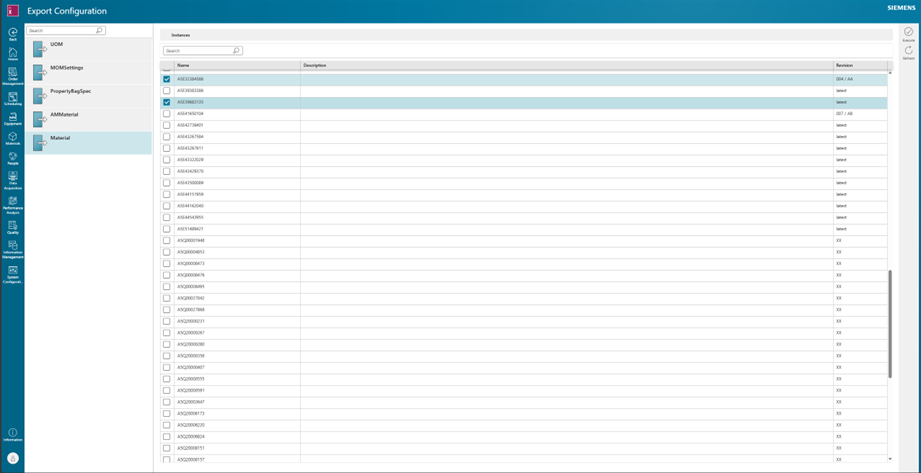The width and height of the screenshot is (921, 473).
Task: Select the UOM entity in the list
Action: (89, 48)
